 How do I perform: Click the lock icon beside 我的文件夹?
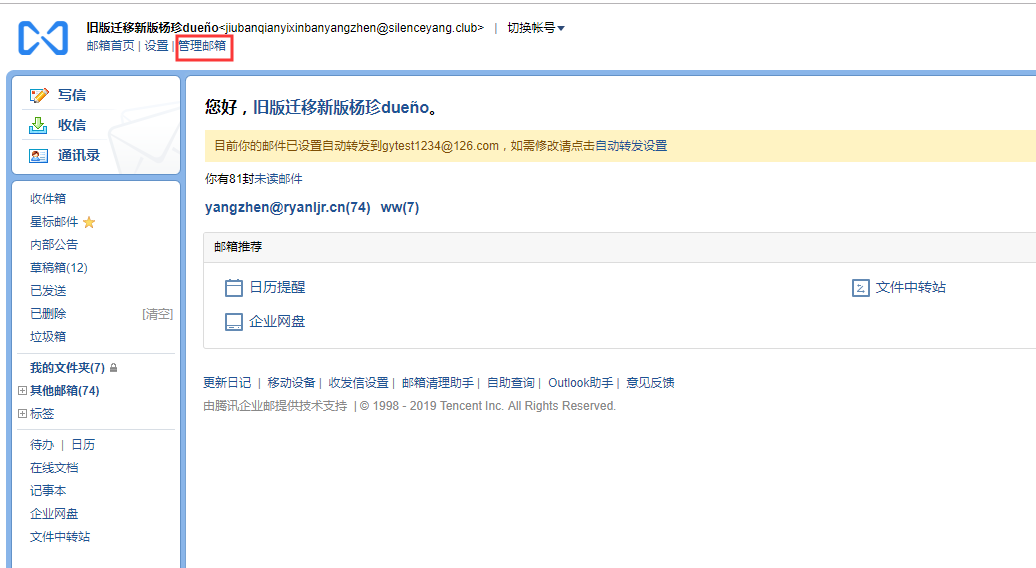pyautogui.click(x=113, y=368)
